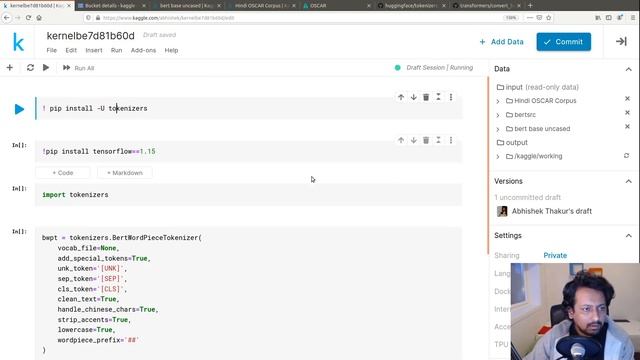640x360 pixels.
Task: Remove the Hindi OSCAR Corpus dataset
Action: (627, 99)
